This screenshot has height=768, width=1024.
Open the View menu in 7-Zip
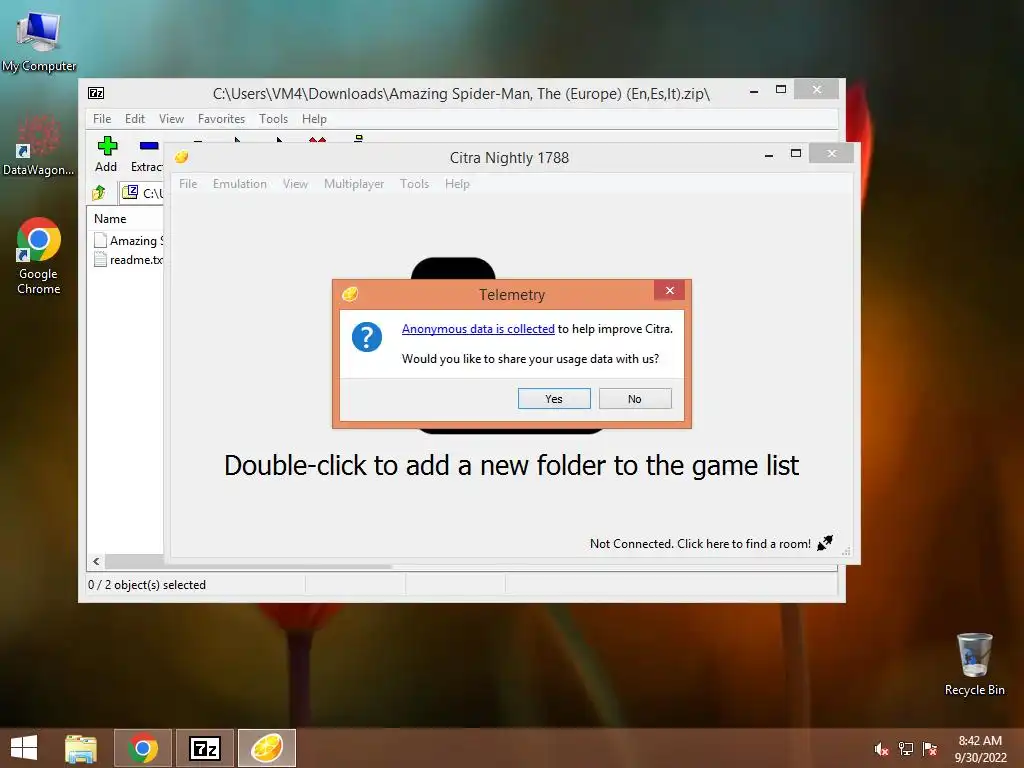click(172, 119)
